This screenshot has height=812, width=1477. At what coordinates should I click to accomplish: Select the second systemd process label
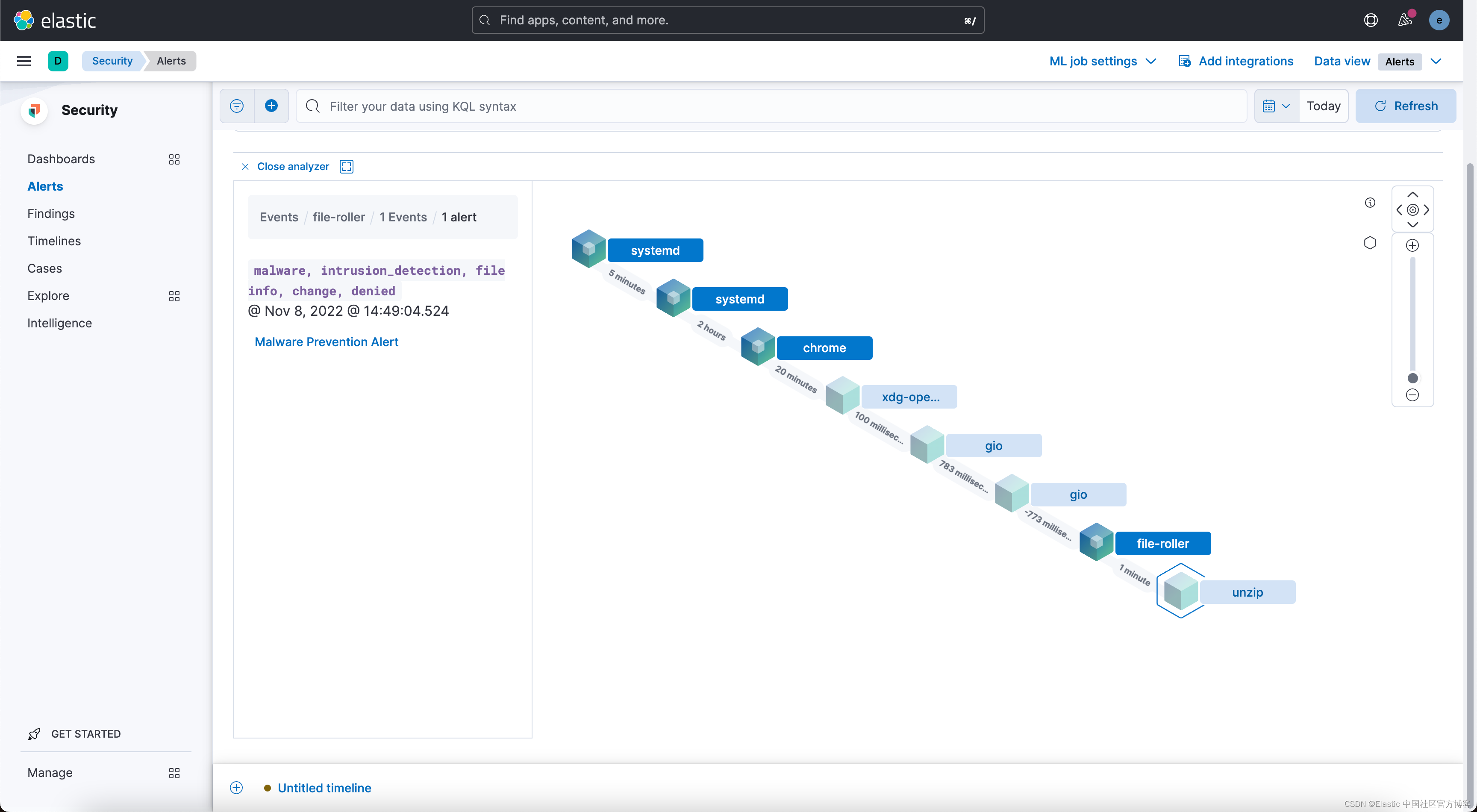(740, 299)
